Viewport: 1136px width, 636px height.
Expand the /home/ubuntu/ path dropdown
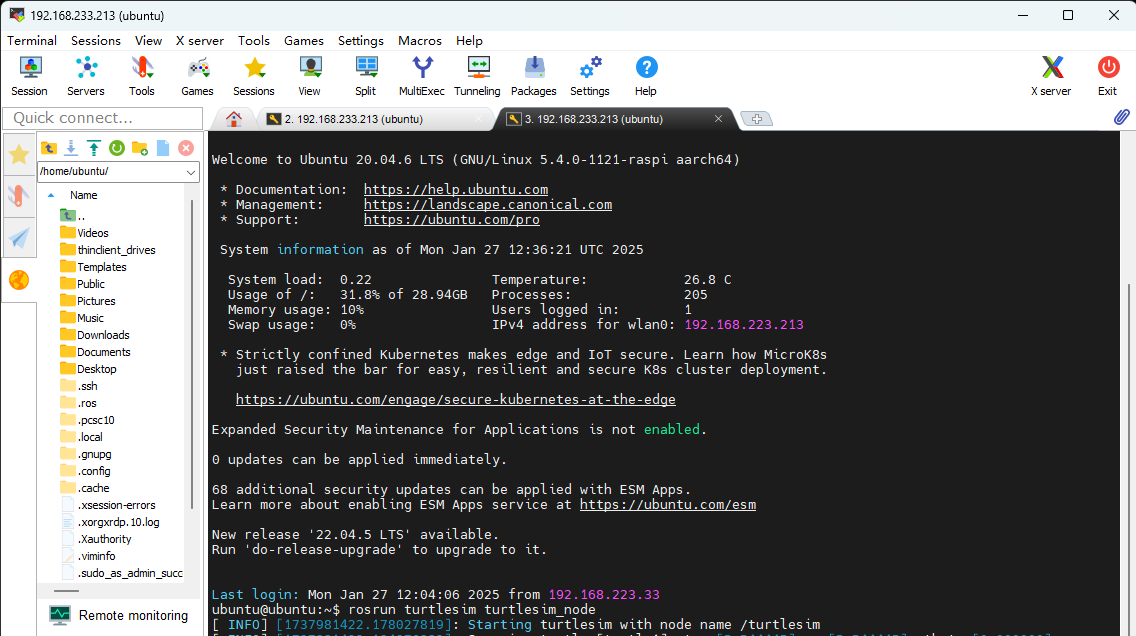pyautogui.click(x=192, y=172)
